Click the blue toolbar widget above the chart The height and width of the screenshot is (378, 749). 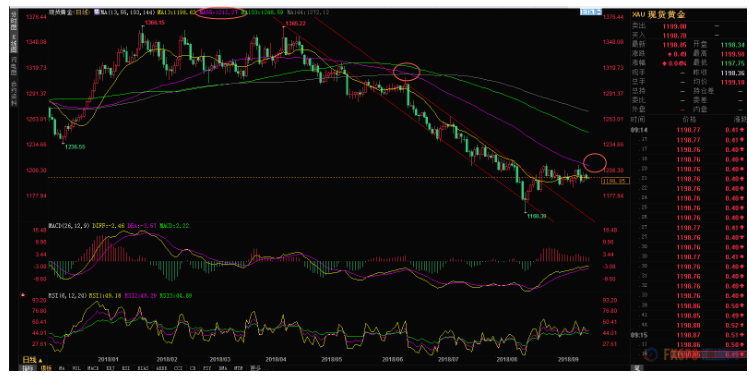pos(591,11)
